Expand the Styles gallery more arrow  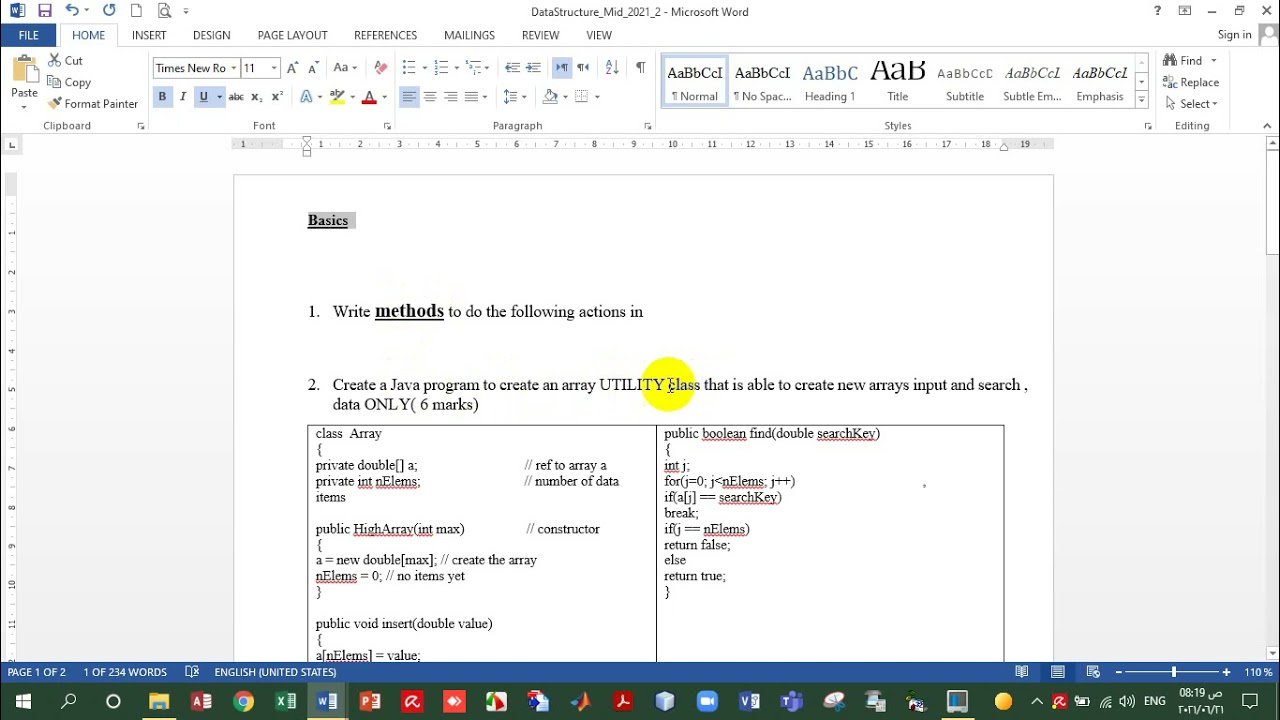click(1141, 100)
